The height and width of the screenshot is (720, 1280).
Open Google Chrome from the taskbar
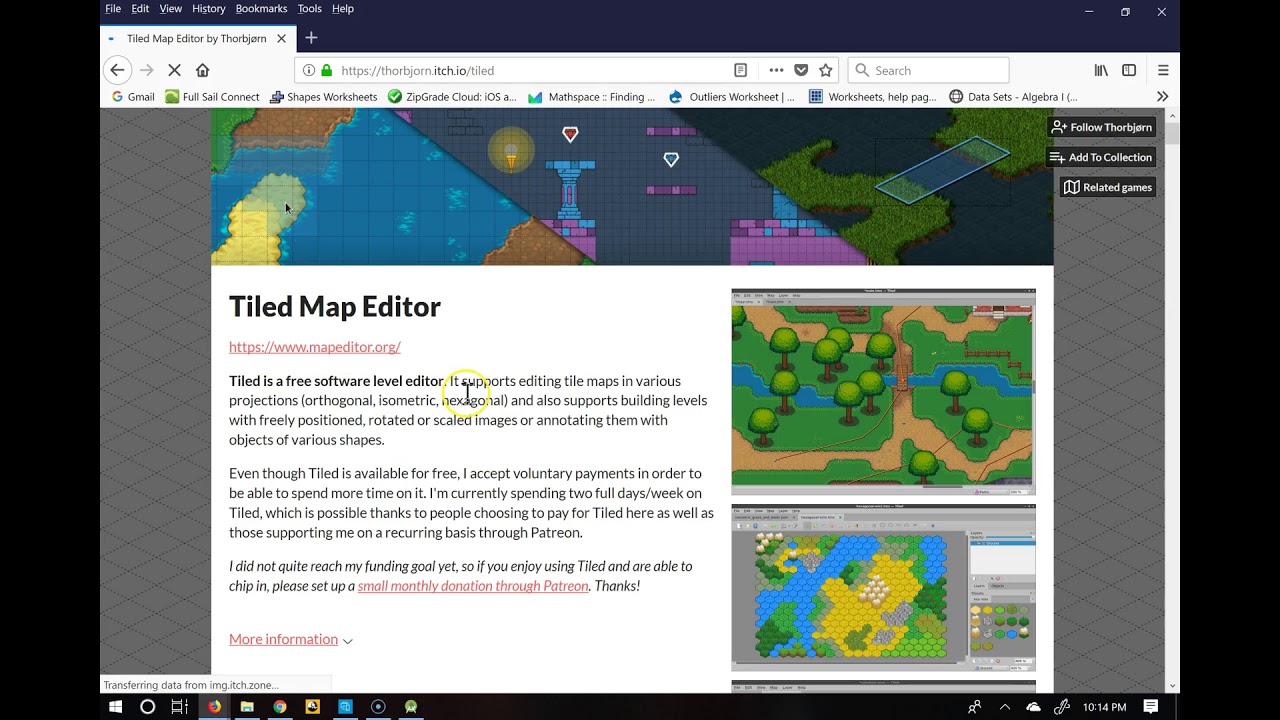point(280,706)
